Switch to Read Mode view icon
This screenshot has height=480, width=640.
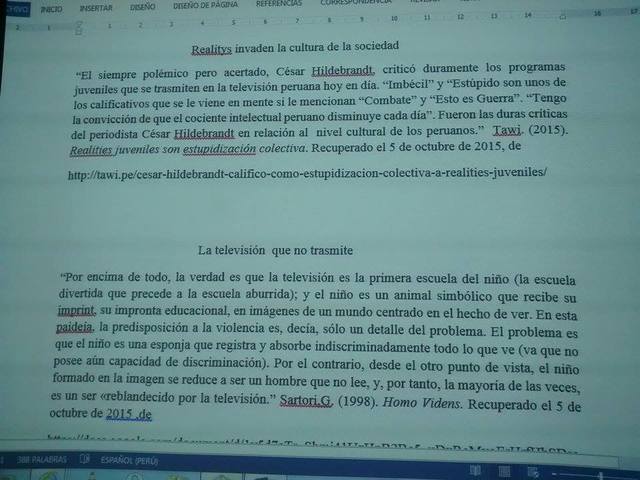pyautogui.click(x=475, y=470)
